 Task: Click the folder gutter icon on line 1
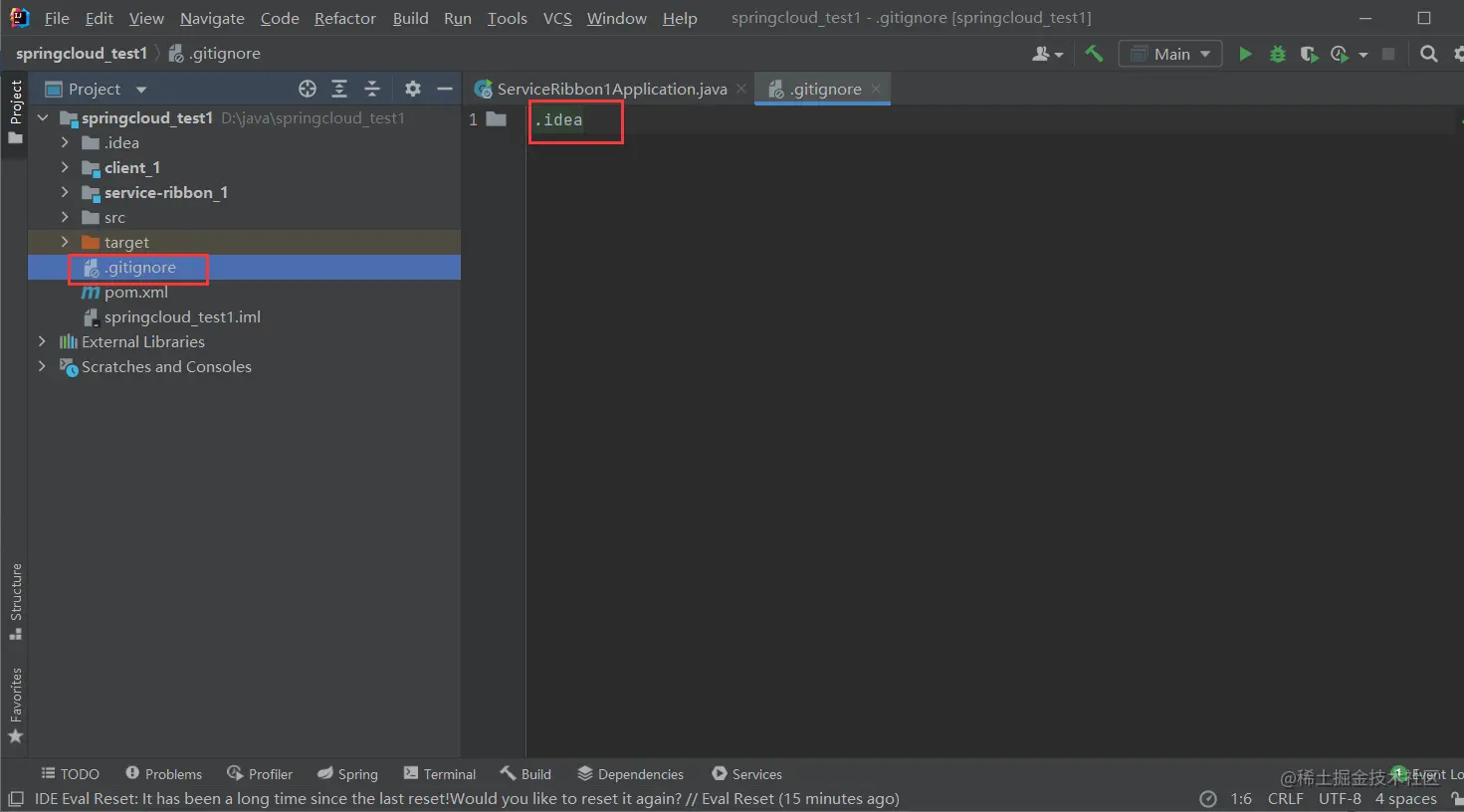[x=497, y=119]
